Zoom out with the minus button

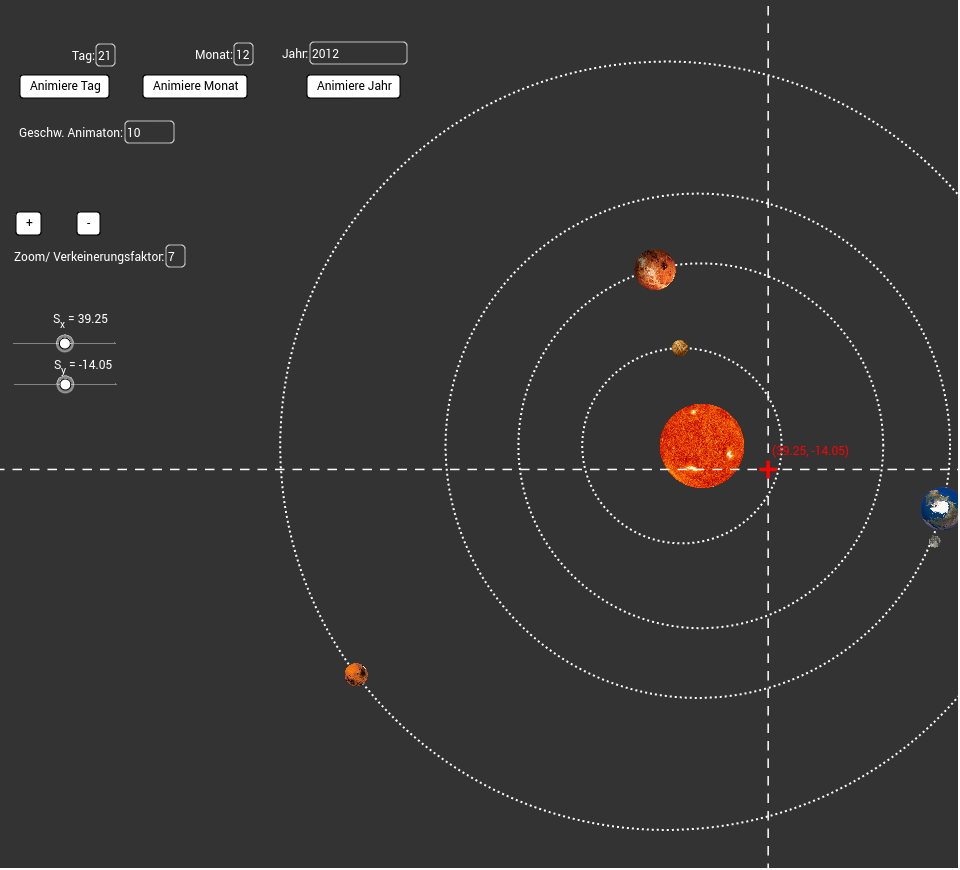88,223
